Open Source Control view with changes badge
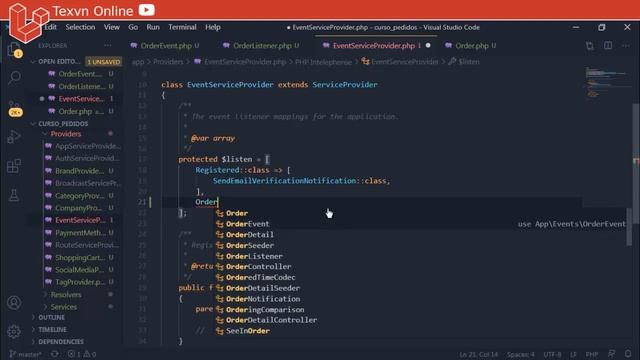Viewport: 640px width, 360px height. click(x=15, y=108)
